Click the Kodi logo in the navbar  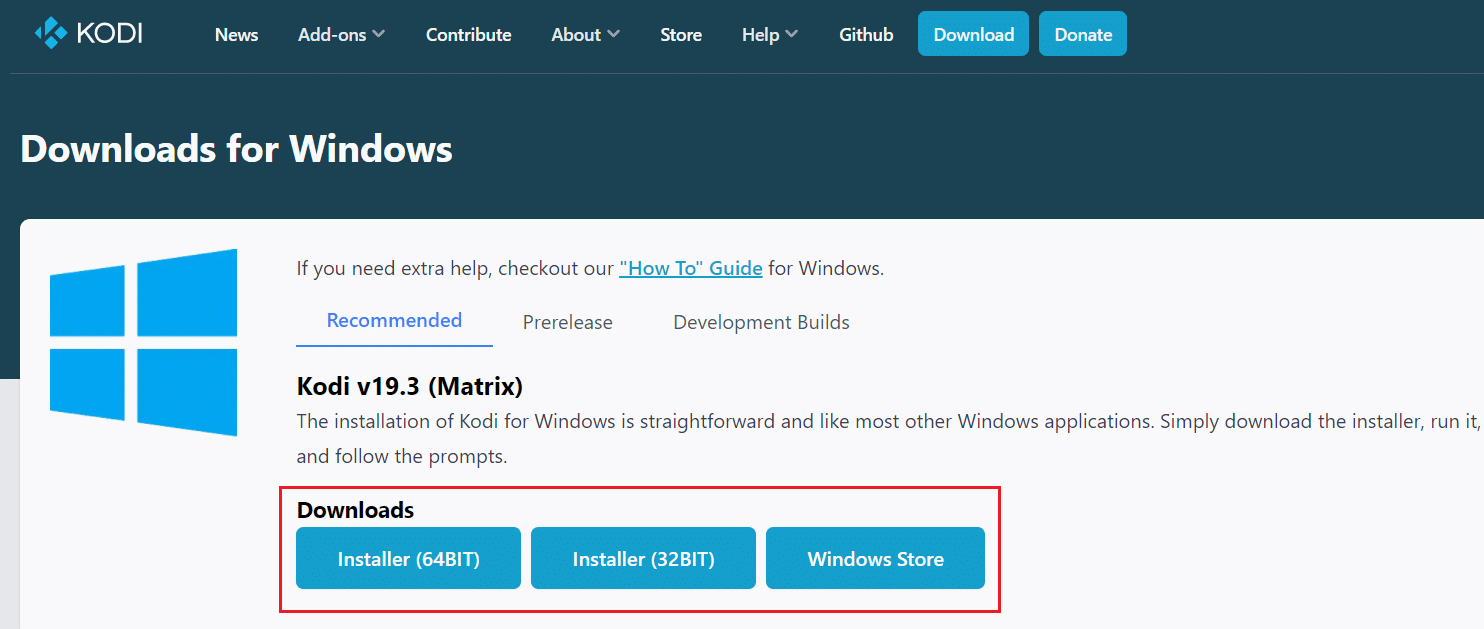coord(88,33)
